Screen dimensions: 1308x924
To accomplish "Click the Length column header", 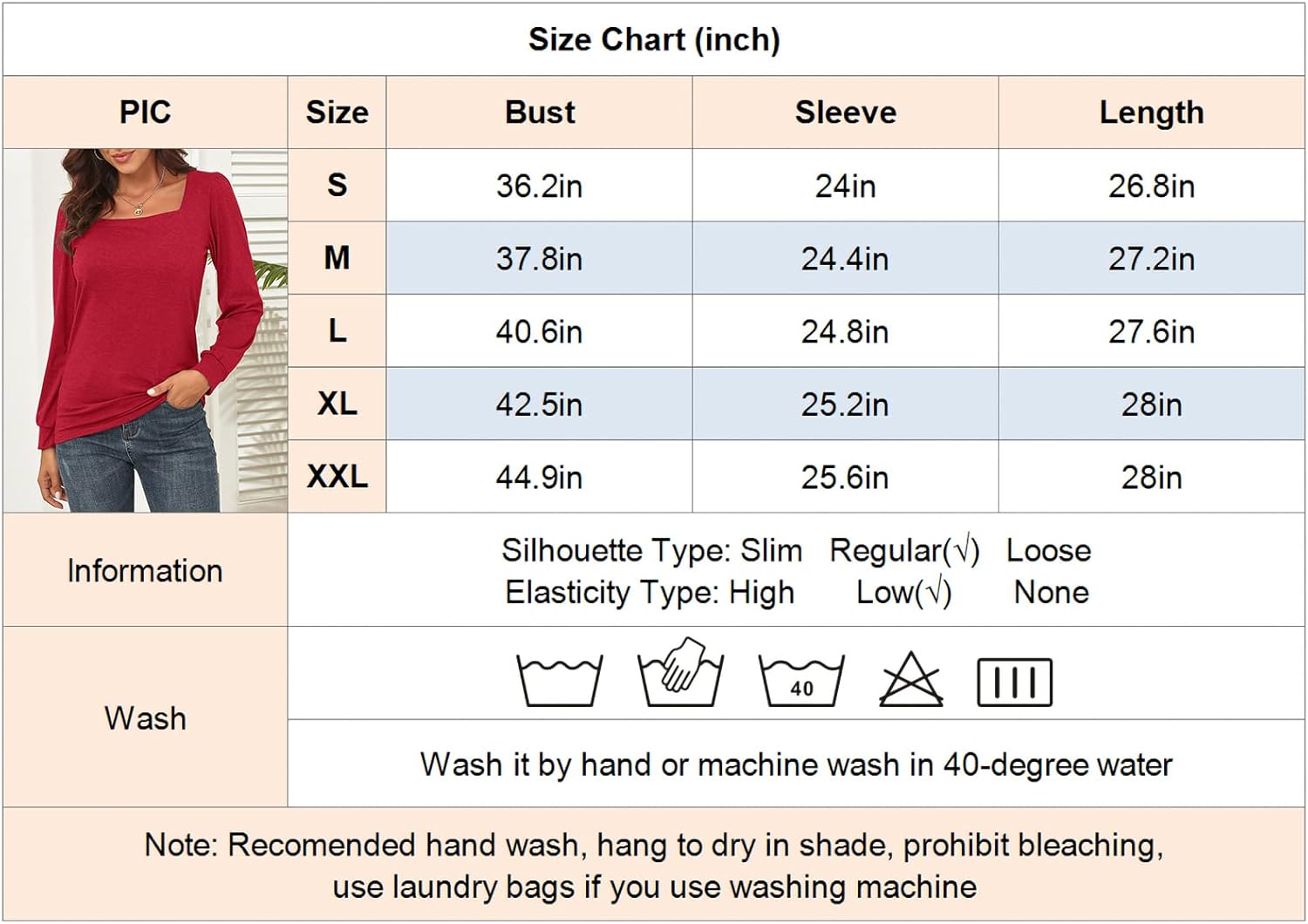I will pos(1151,112).
